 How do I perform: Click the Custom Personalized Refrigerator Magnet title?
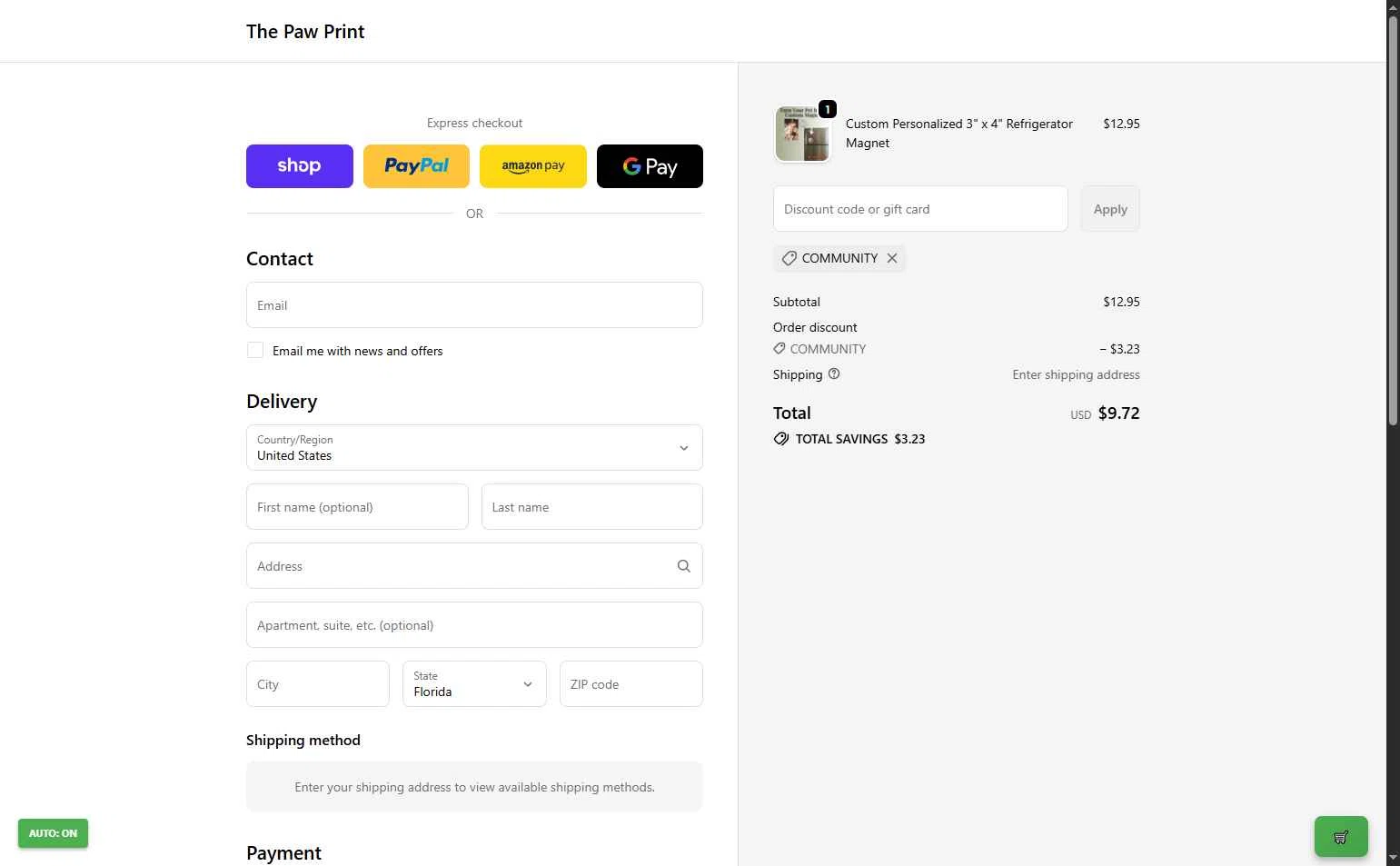coord(959,134)
